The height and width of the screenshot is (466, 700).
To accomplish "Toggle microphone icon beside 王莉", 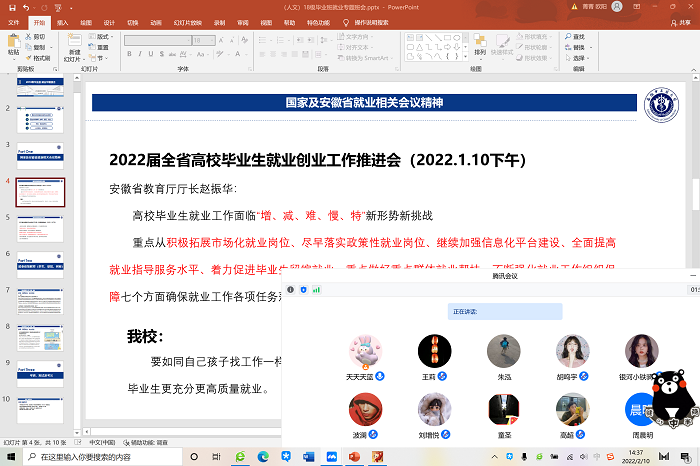I will pyautogui.click(x=444, y=378).
